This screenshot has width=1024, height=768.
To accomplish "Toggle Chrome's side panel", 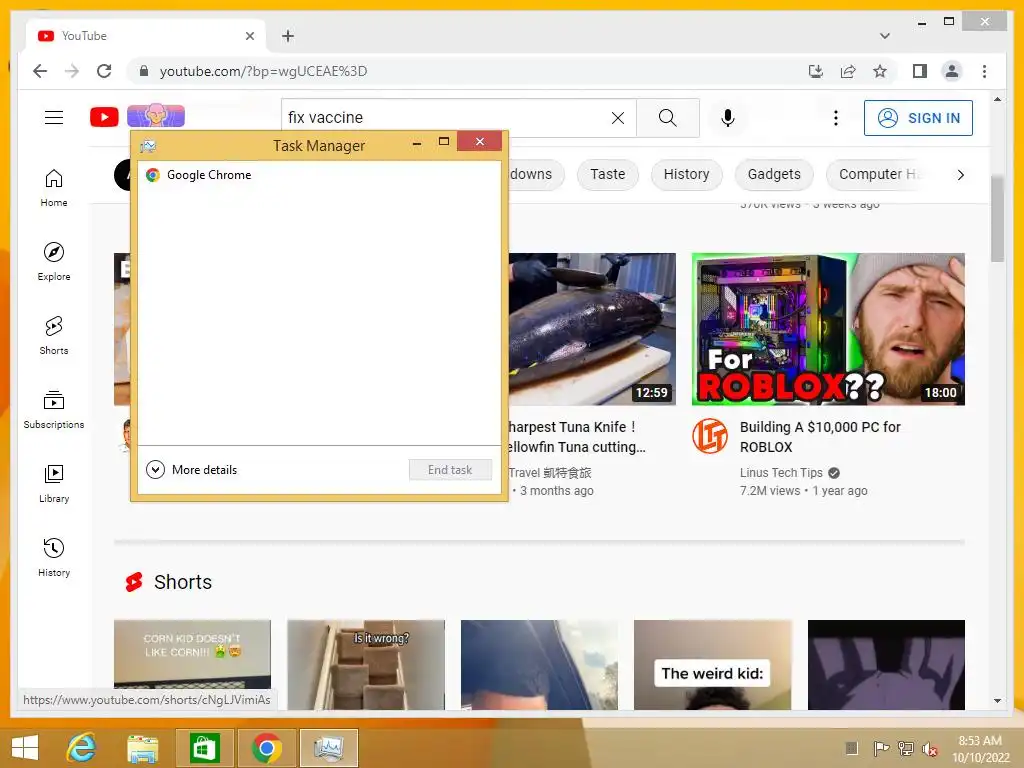I will pyautogui.click(x=920, y=71).
